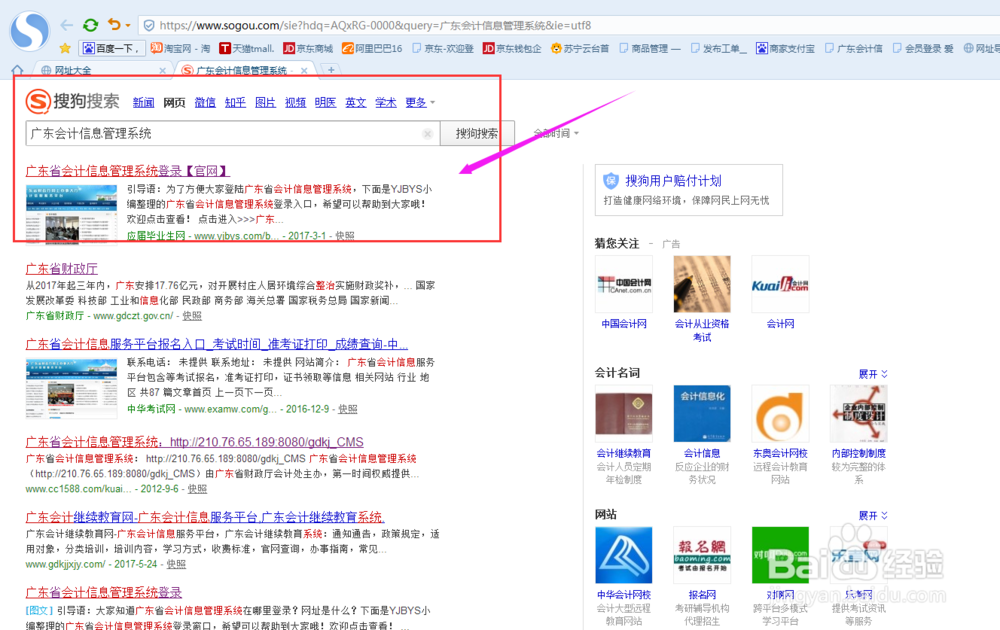Click the Sogou browser logo avatar
Screen dimensions: 1000x630
click(x=30, y=30)
